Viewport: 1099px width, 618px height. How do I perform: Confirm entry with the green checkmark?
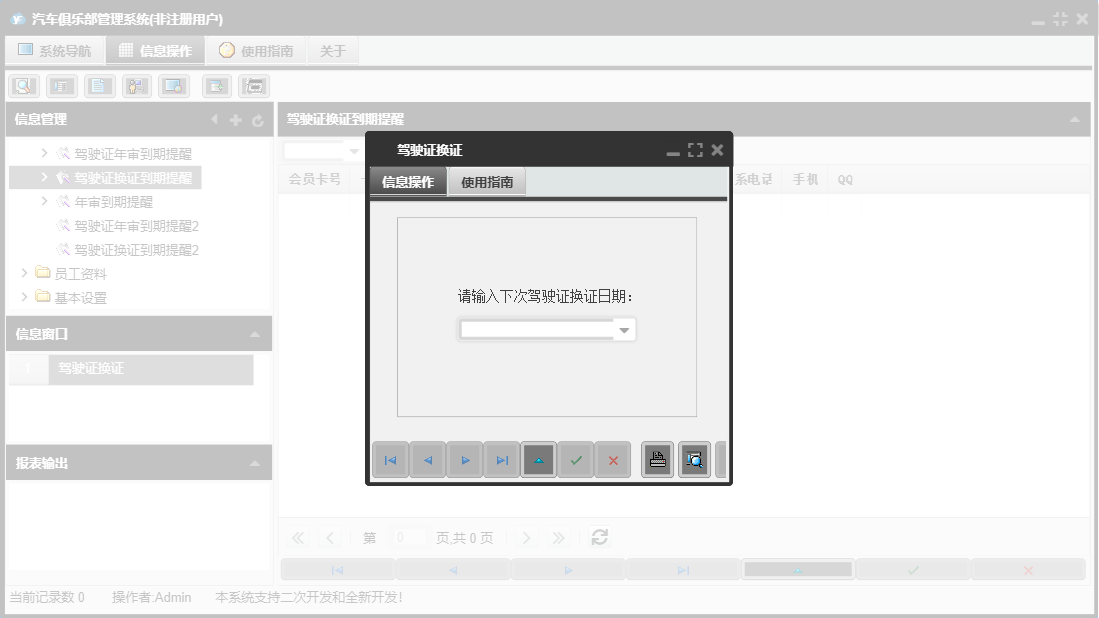(x=576, y=459)
